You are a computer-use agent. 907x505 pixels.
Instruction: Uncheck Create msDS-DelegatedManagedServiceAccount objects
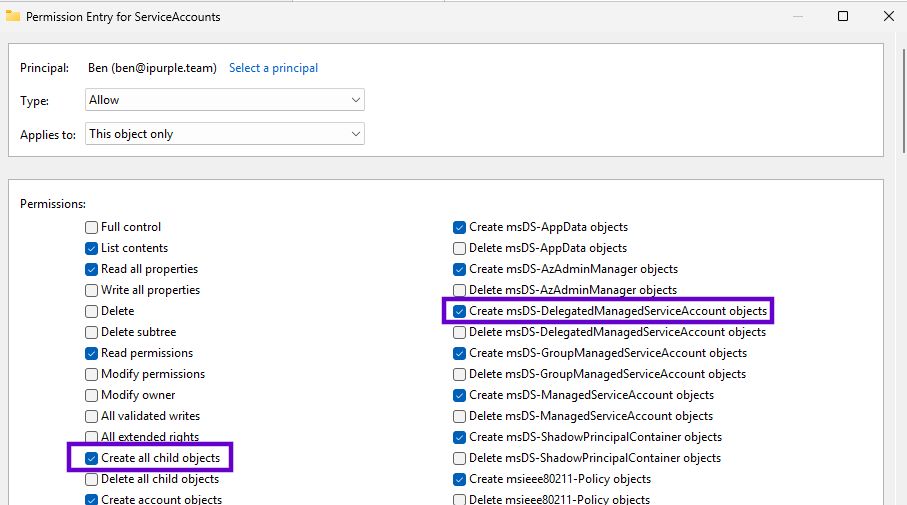460,311
